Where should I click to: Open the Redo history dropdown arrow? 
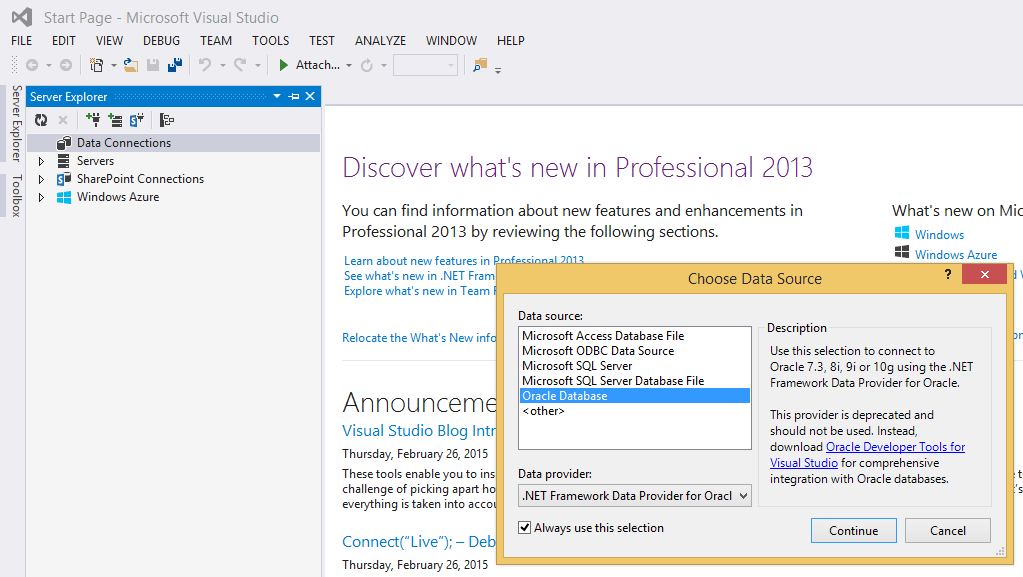pyautogui.click(x=258, y=66)
